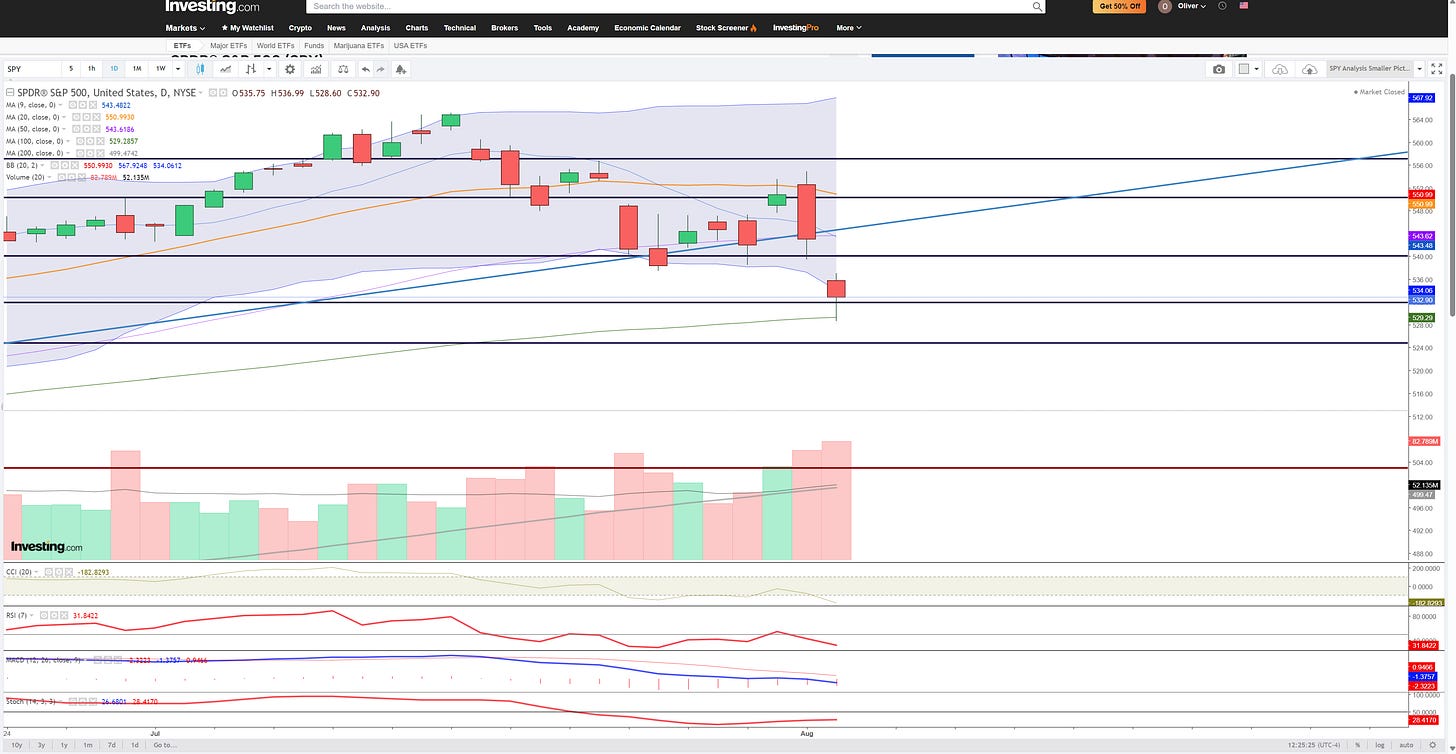Open the Oliver account dropdown
This screenshot has height=754, width=1456.
pos(1191,6)
